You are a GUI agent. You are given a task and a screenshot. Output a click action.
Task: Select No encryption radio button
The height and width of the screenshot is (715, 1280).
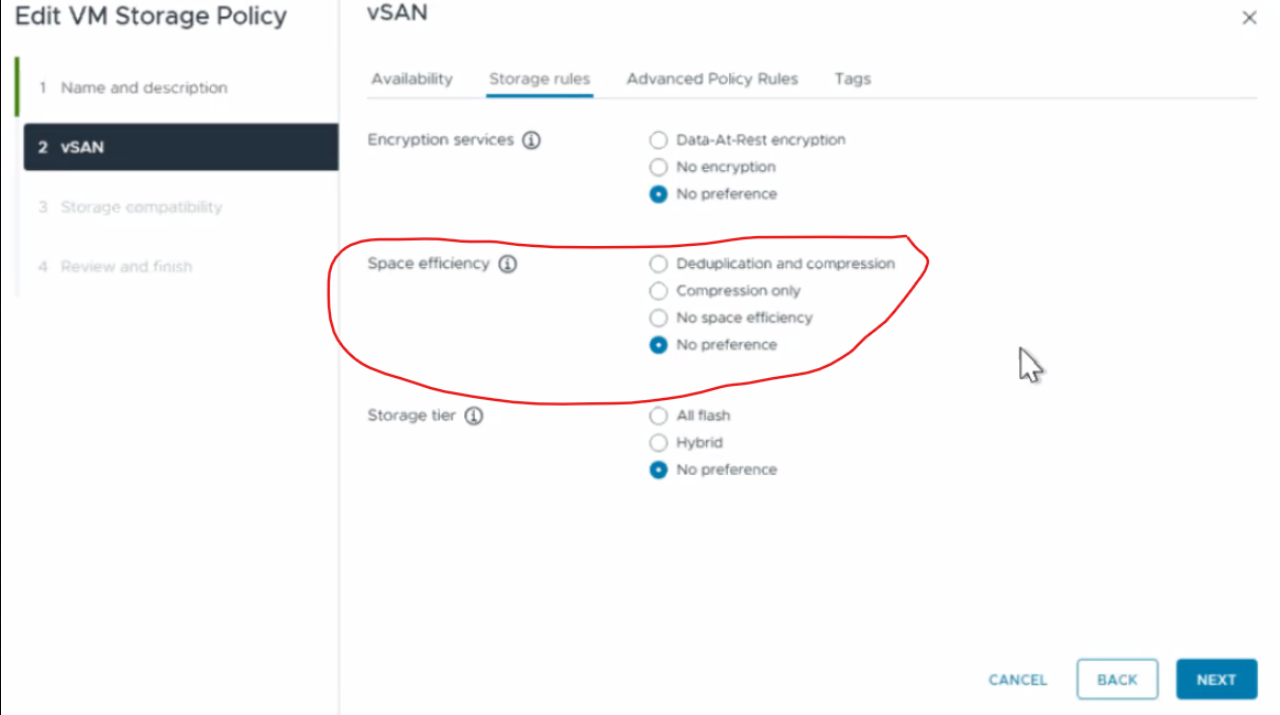click(658, 167)
